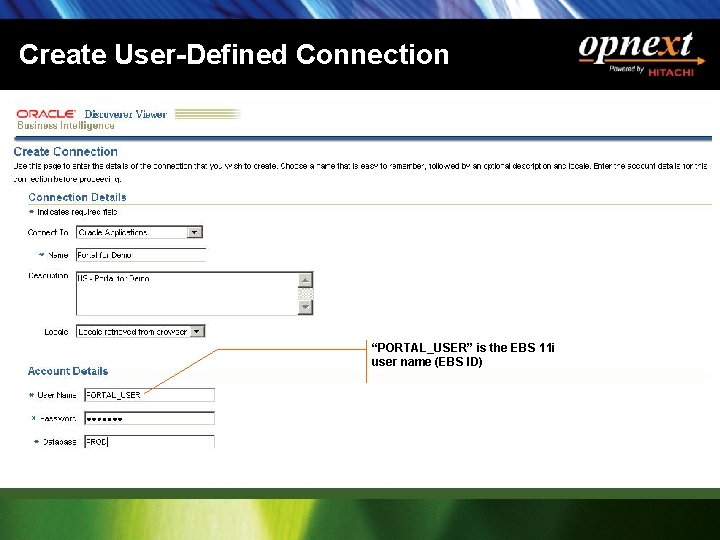The width and height of the screenshot is (720, 540).
Task: Click the Locale dropdown arrow button
Action: [197, 332]
